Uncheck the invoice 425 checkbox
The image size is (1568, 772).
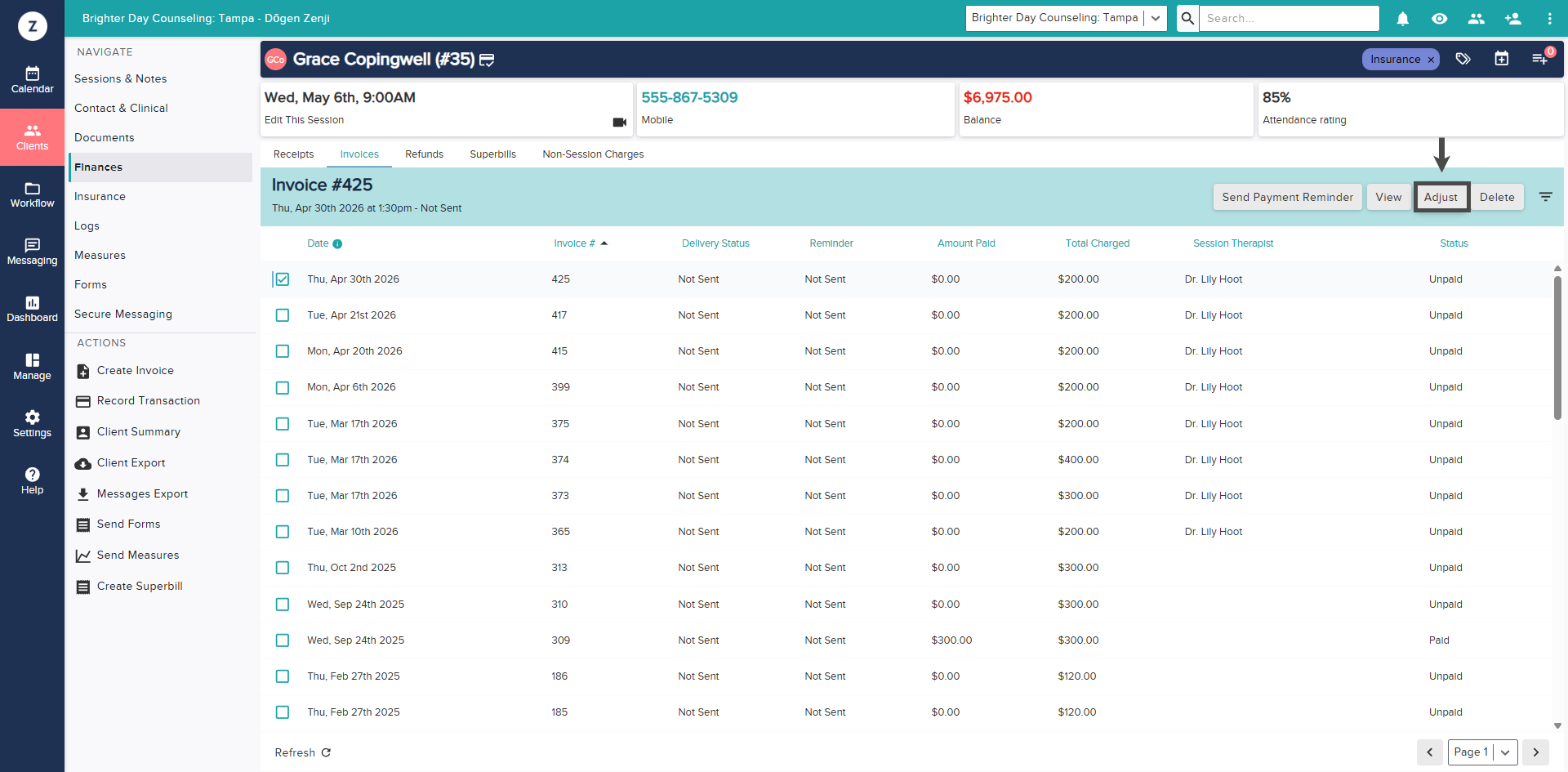click(x=283, y=279)
